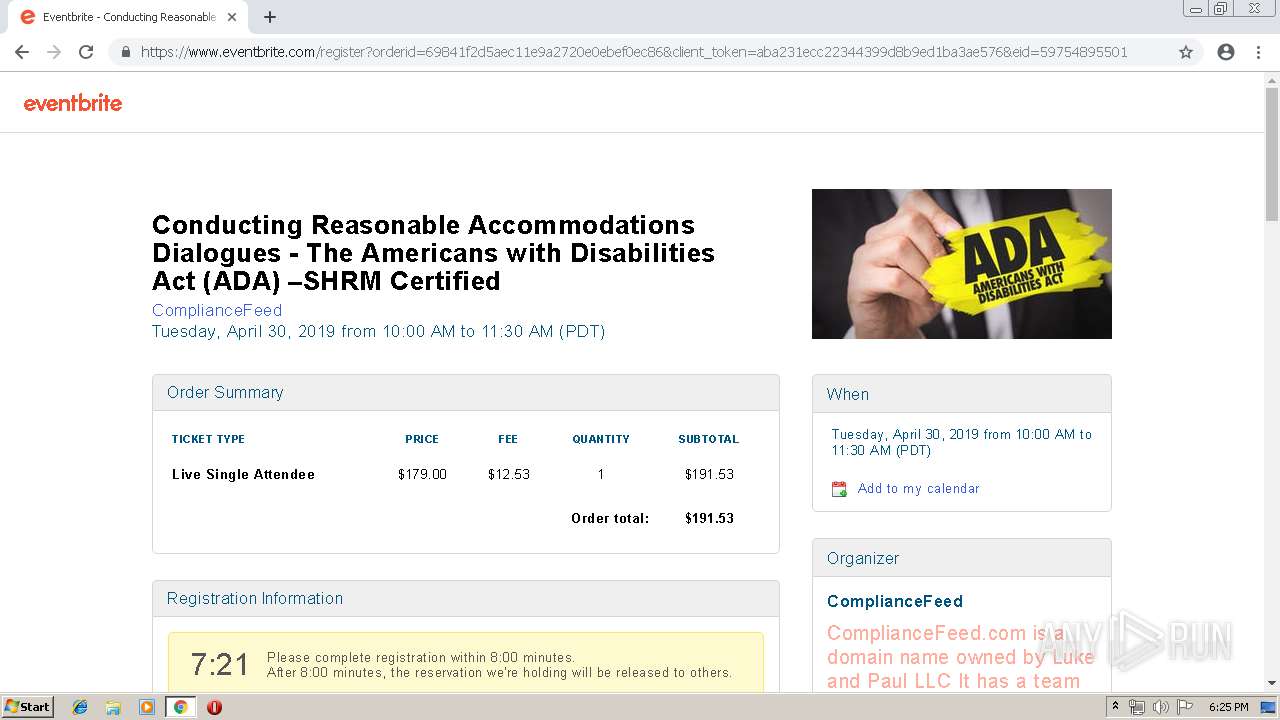This screenshot has width=1280, height=720.
Task: Go back to previous page
Action: pyautogui.click(x=22, y=52)
